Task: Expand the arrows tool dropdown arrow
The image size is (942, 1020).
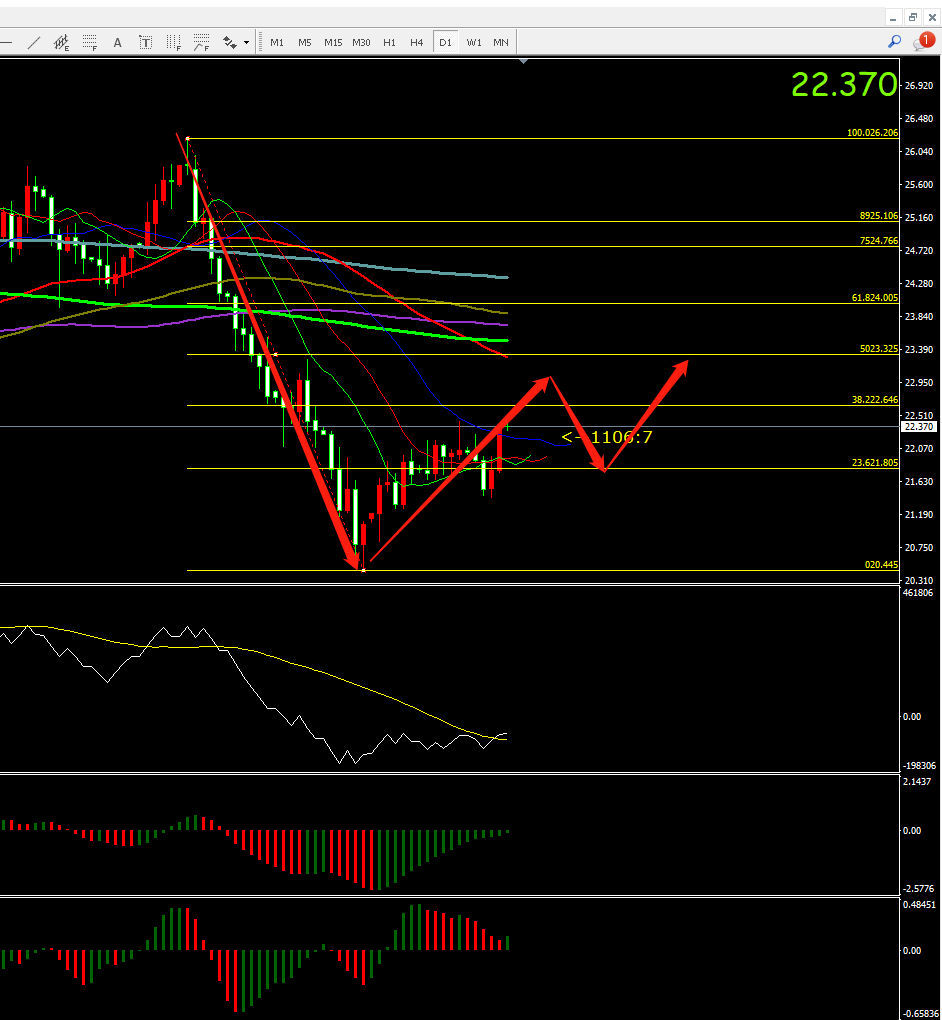Action: point(246,42)
